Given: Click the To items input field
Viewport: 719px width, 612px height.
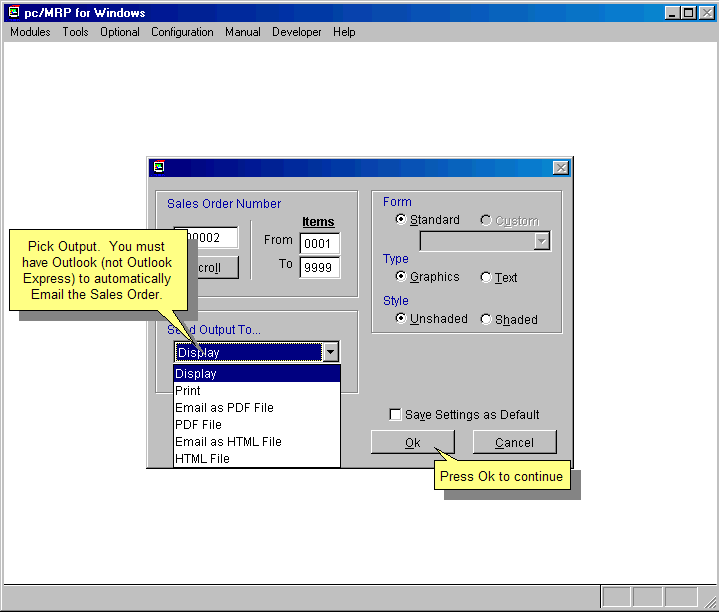Looking at the screenshot, I should [319, 267].
